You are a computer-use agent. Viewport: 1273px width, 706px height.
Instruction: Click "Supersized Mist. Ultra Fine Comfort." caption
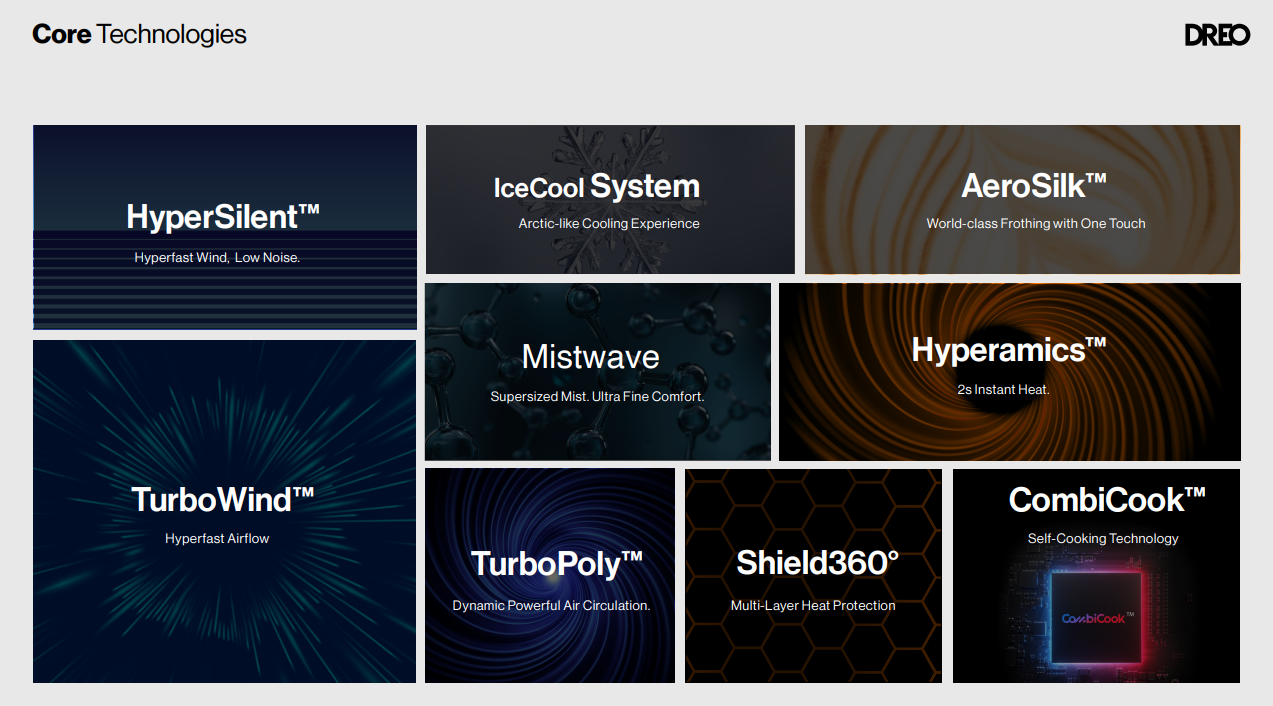[x=597, y=397]
